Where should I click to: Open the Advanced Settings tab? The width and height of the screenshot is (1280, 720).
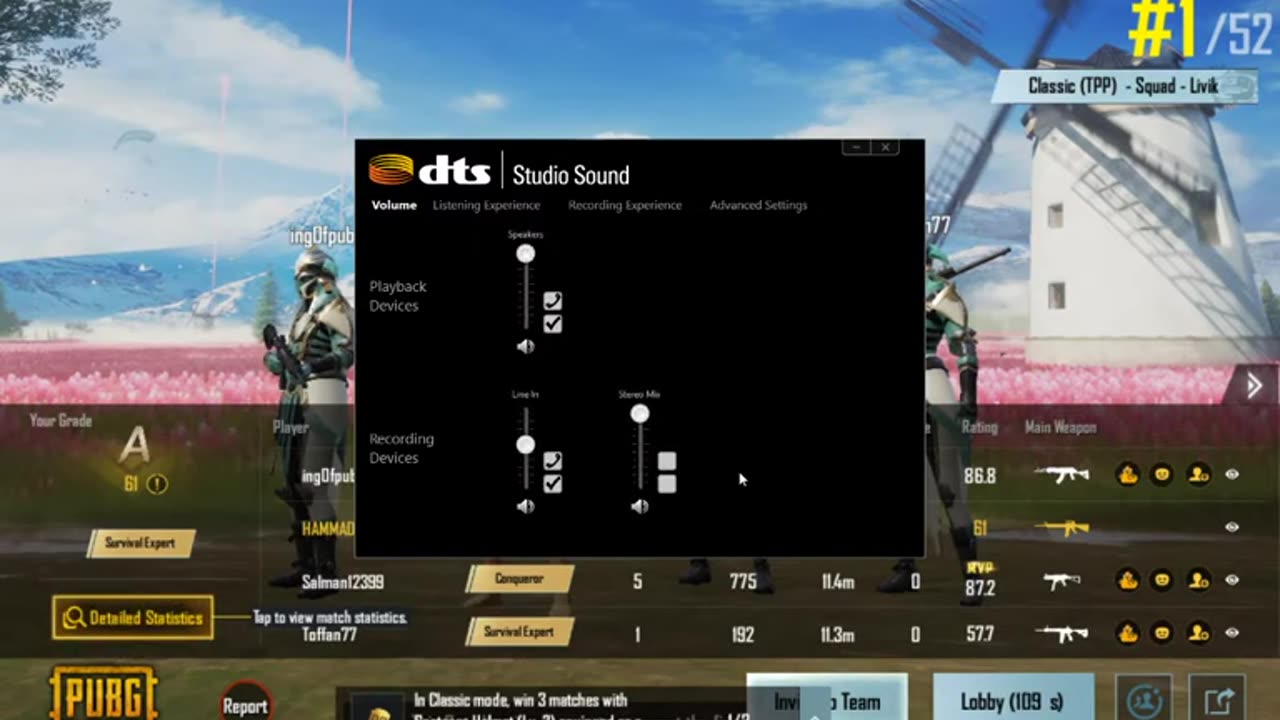(x=758, y=205)
